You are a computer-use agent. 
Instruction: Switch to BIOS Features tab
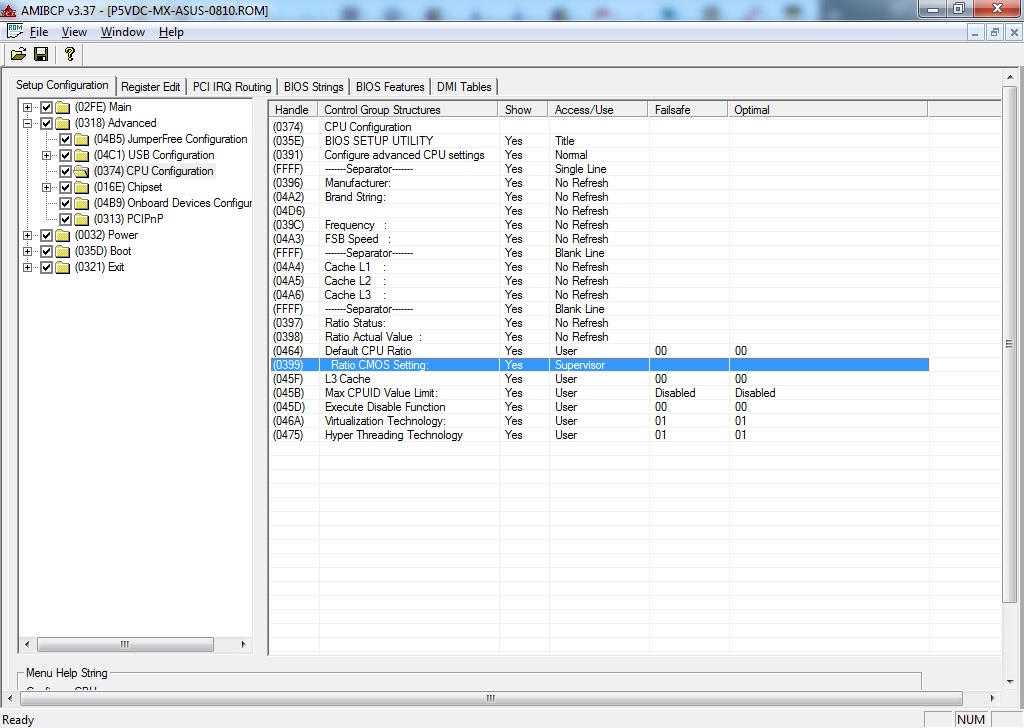[390, 87]
